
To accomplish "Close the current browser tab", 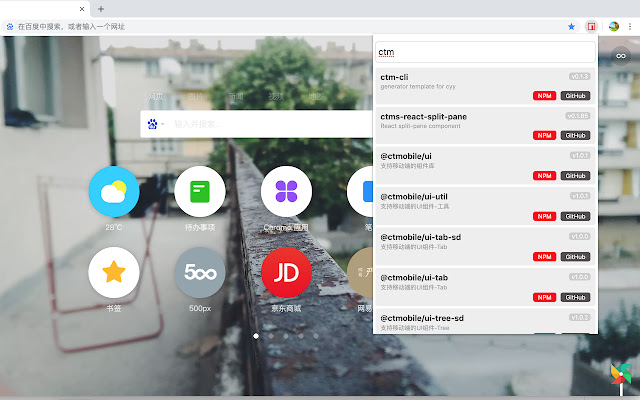I will coord(82,9).
